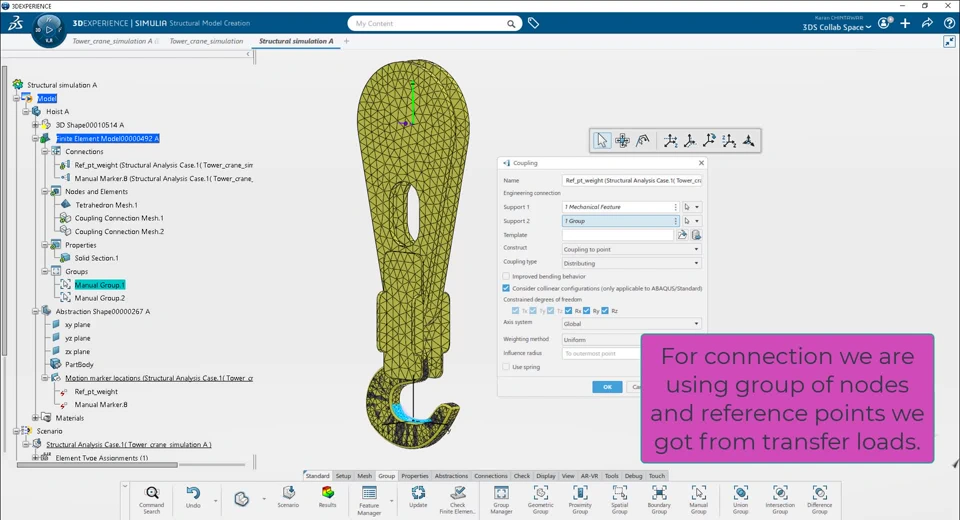The width and height of the screenshot is (960, 520).
Task: Switch to the Mesh ribbon tab
Action: point(365,476)
